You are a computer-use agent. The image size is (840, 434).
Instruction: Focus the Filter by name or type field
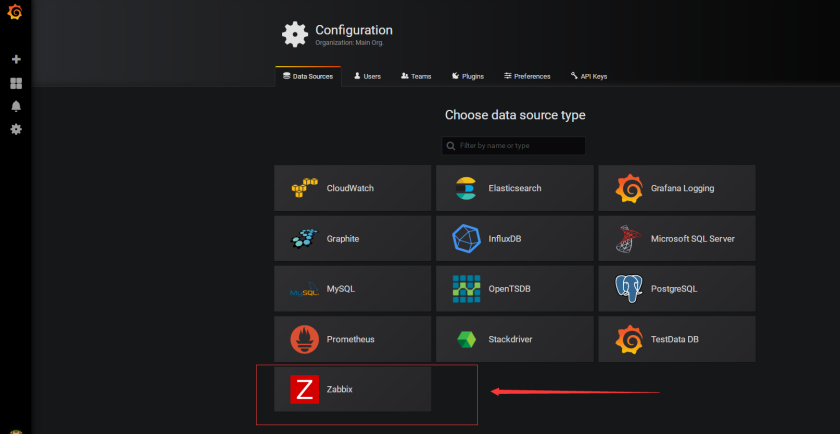[513, 146]
